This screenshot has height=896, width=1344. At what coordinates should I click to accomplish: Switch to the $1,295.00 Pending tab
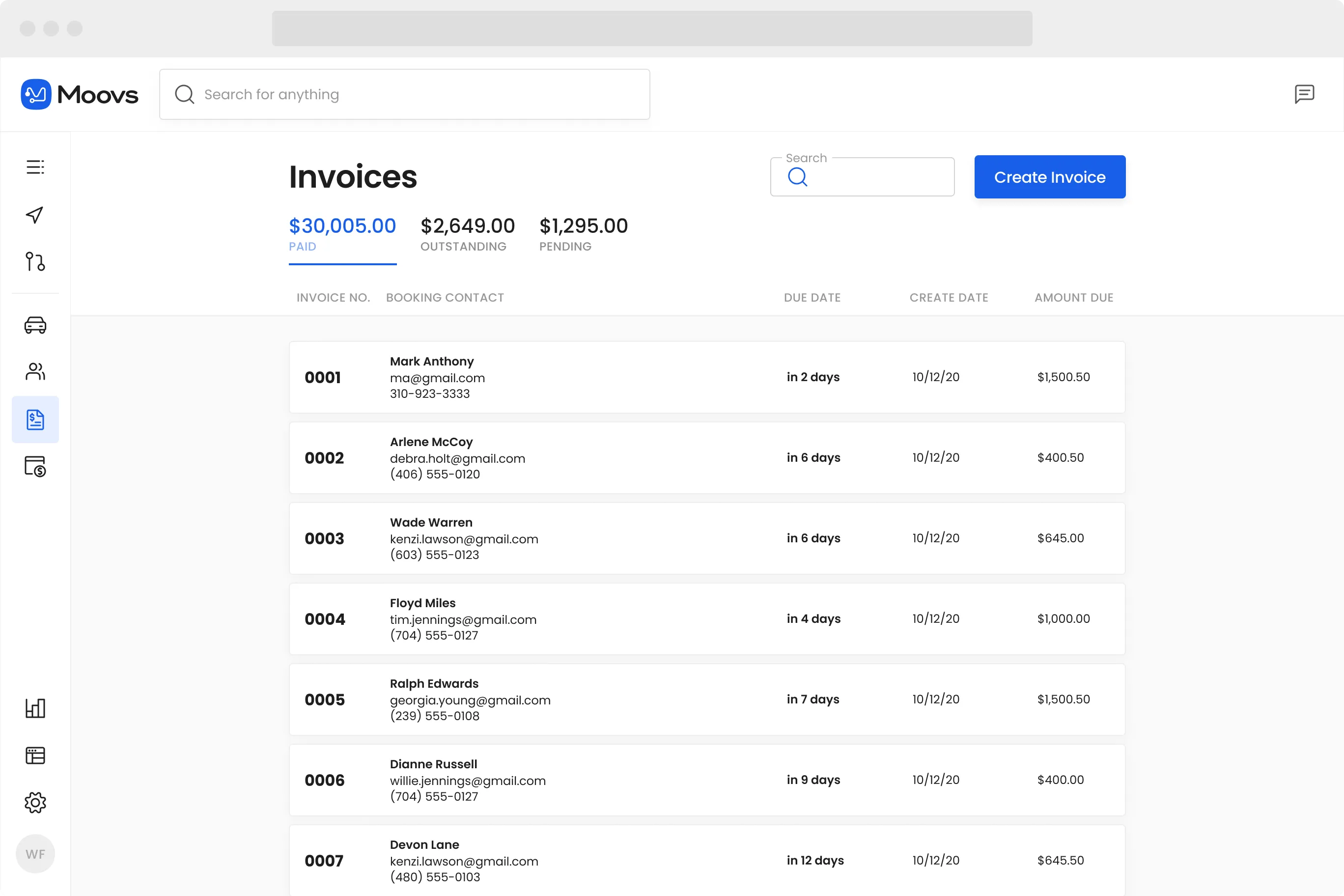584,234
